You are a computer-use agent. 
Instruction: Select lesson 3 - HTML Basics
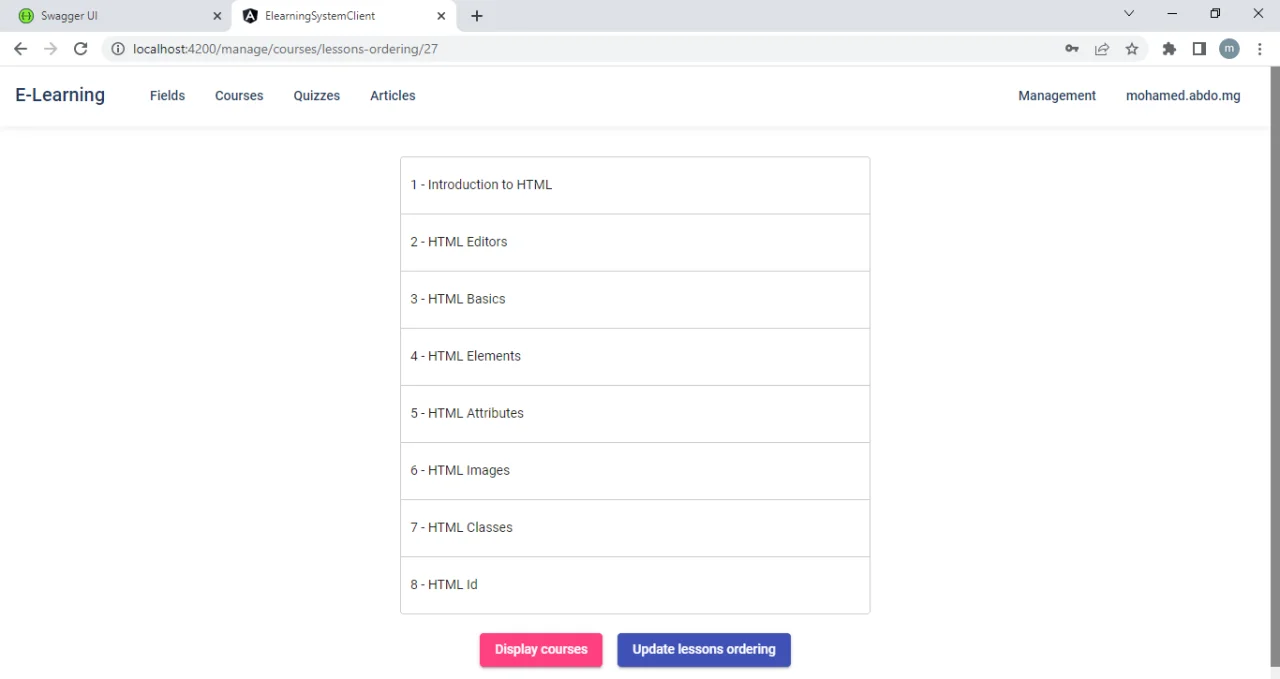point(635,299)
